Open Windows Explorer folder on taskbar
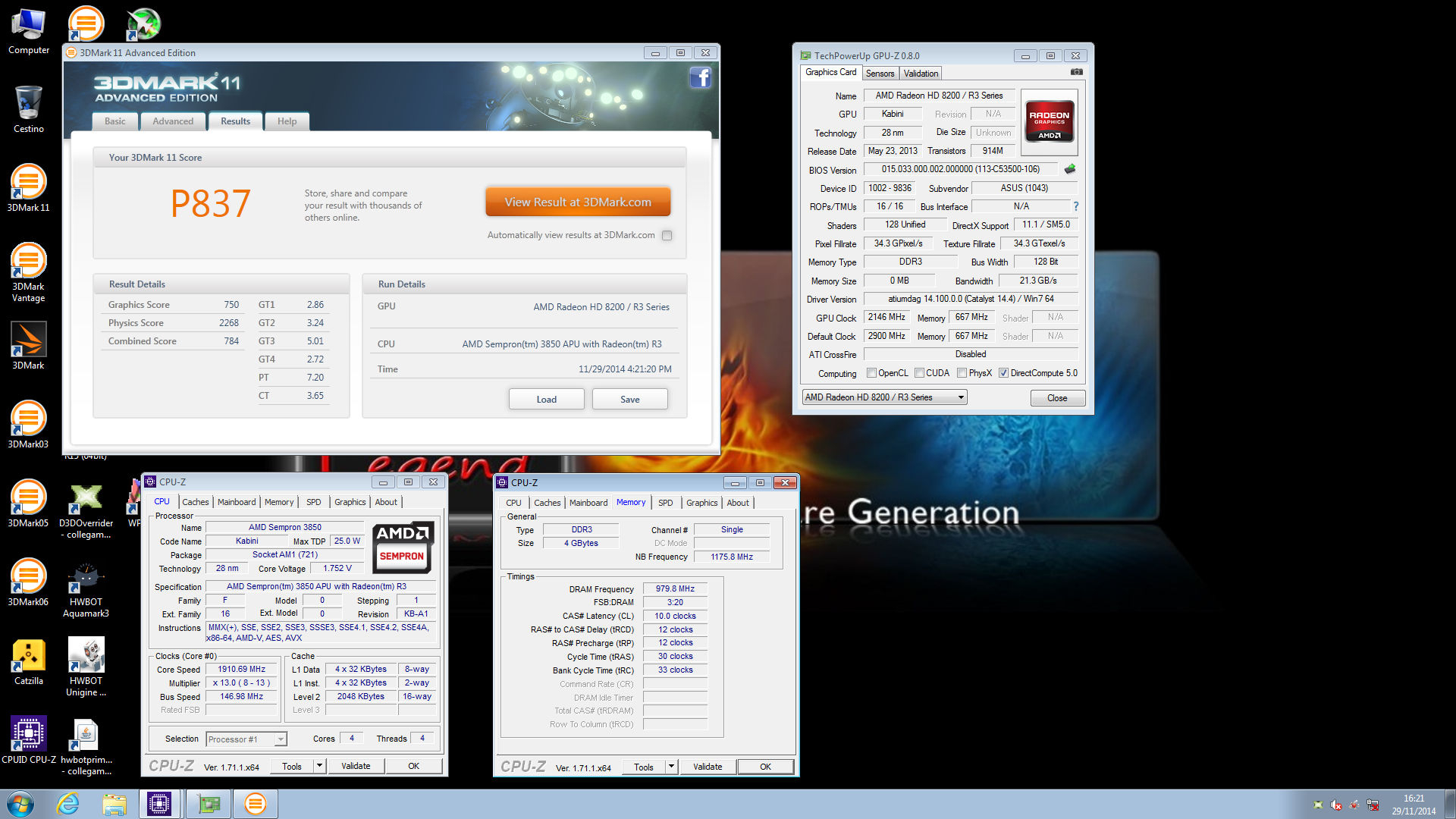Image resolution: width=1456 pixels, height=819 pixels. 115,804
